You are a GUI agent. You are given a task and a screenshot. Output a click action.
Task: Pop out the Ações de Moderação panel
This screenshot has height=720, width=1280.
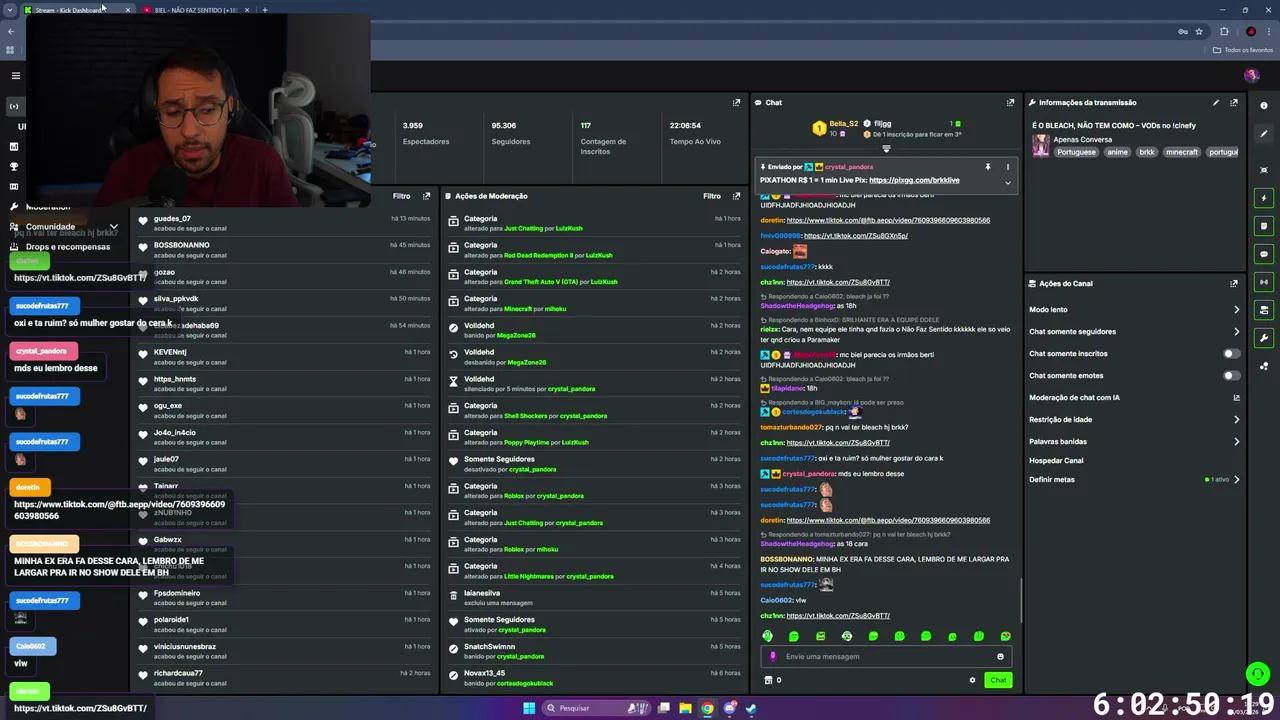(736, 196)
